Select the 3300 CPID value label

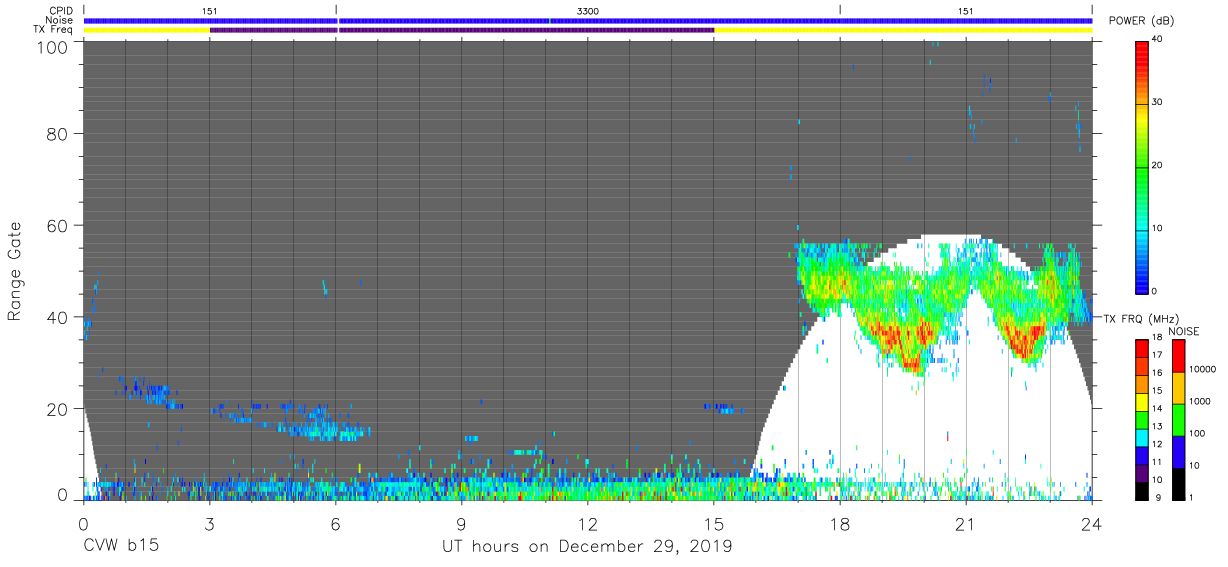coord(588,10)
